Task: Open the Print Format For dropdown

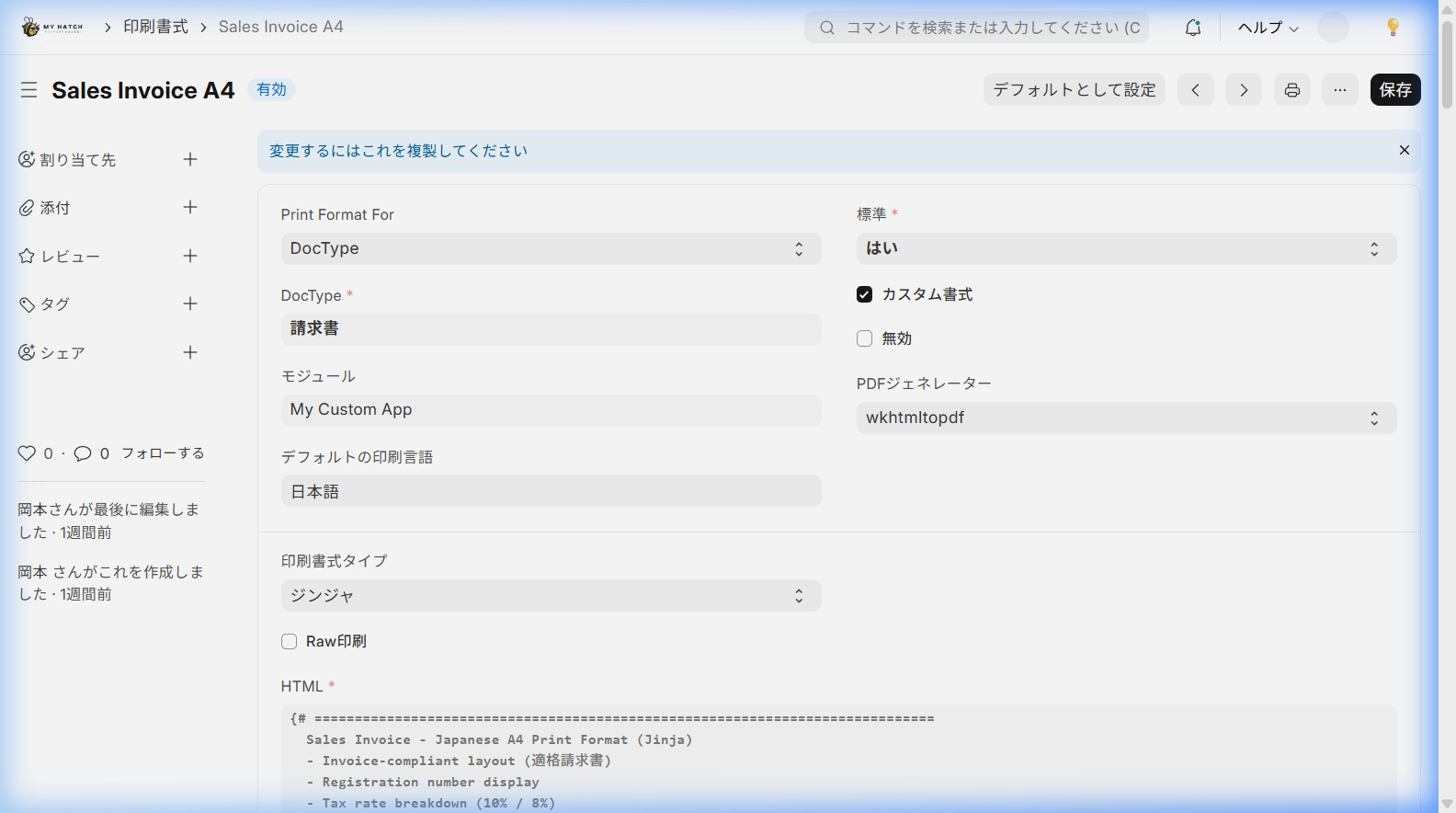Action: [x=550, y=248]
